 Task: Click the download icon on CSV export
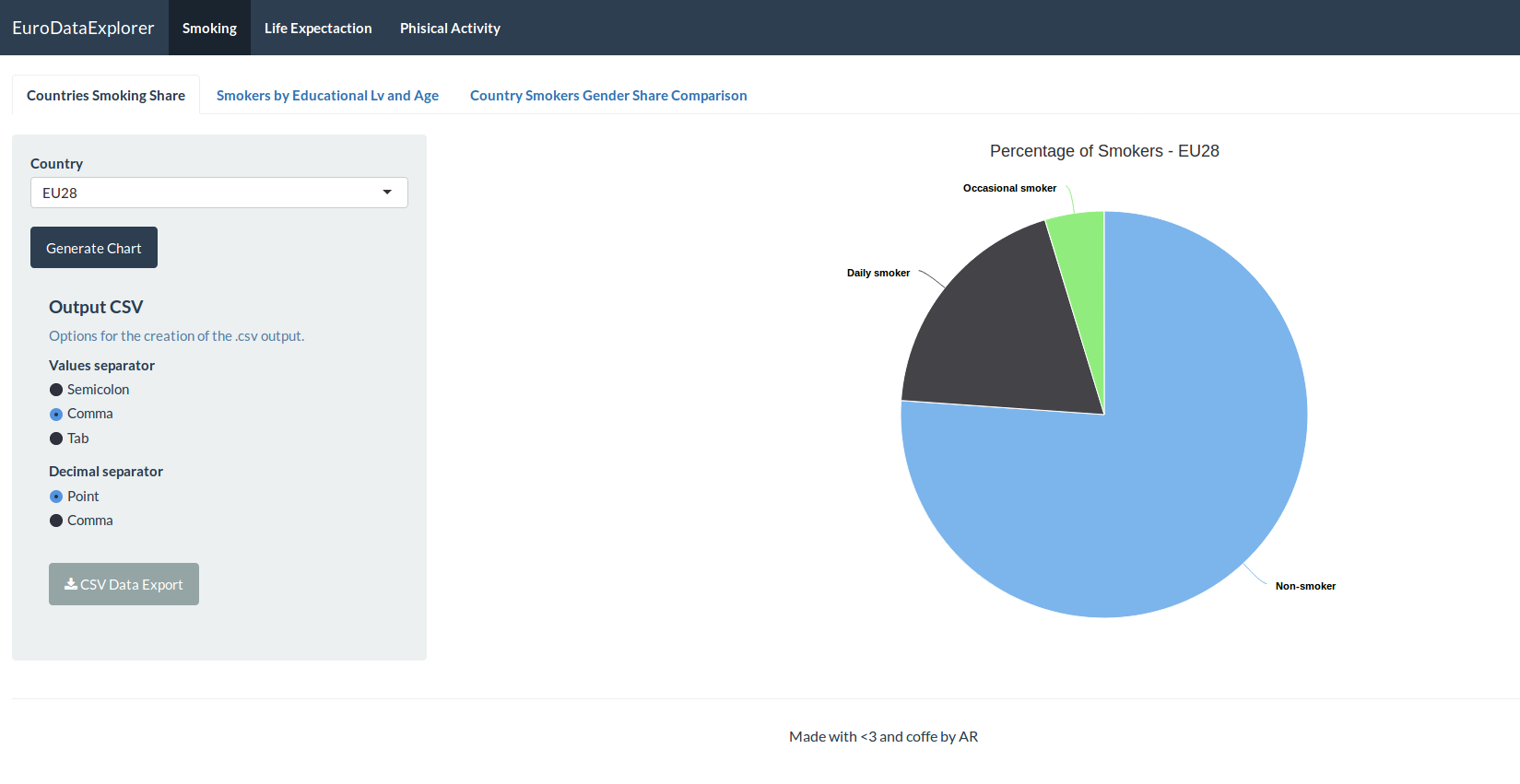click(71, 584)
